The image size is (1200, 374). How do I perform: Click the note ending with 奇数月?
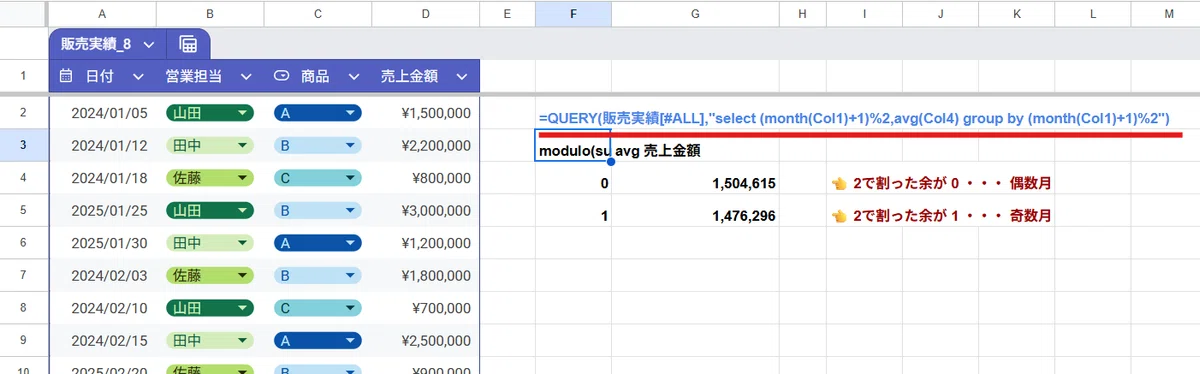coord(941,215)
